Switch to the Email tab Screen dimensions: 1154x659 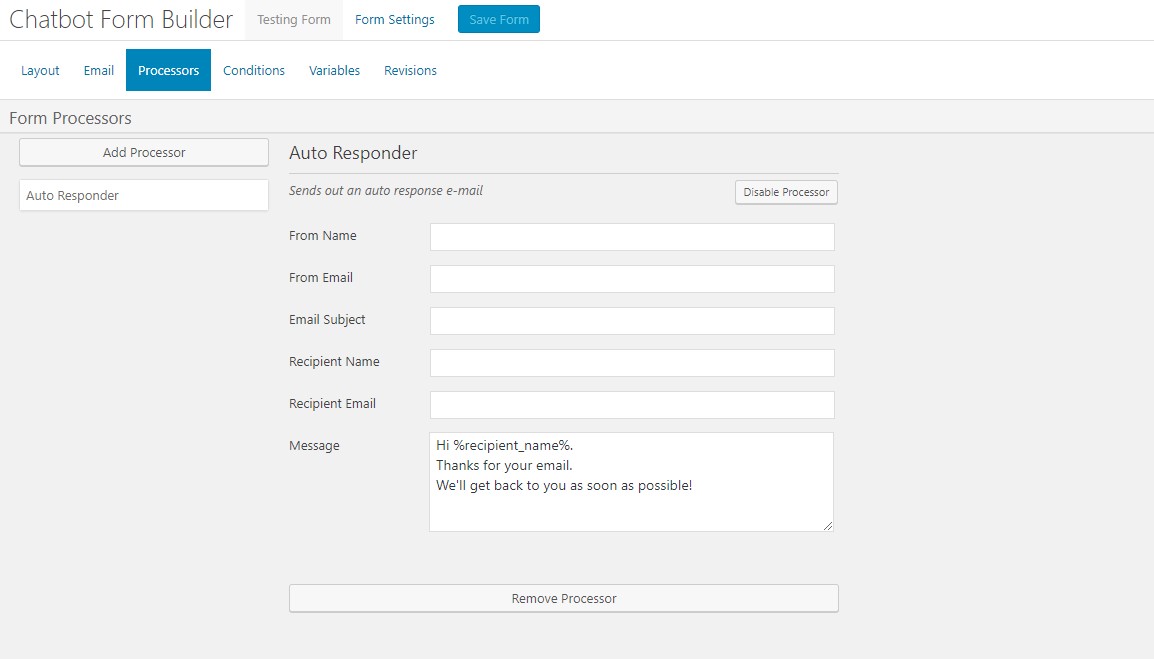tap(99, 70)
